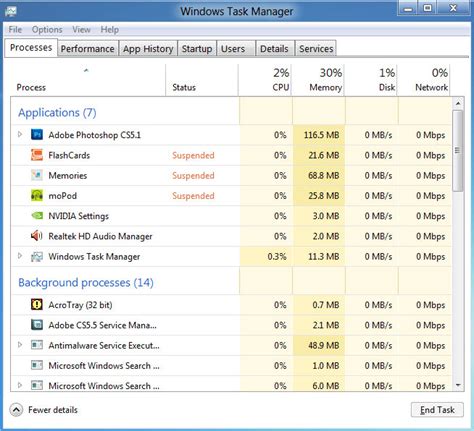Switch to the Users tab
The image size is (474, 431).
[x=236, y=49]
